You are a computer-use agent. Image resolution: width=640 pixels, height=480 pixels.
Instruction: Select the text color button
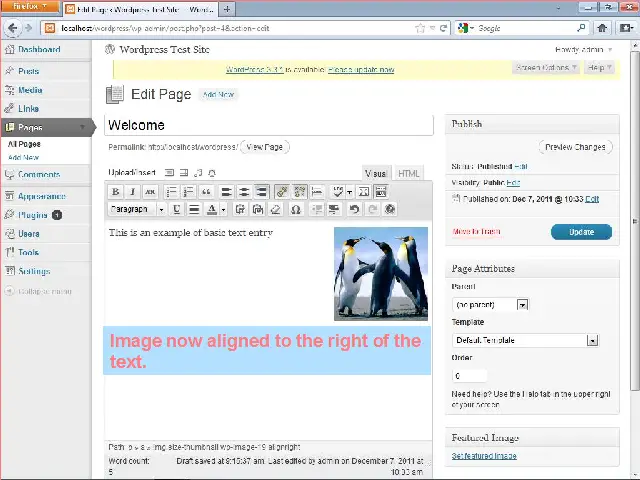tap(212, 209)
